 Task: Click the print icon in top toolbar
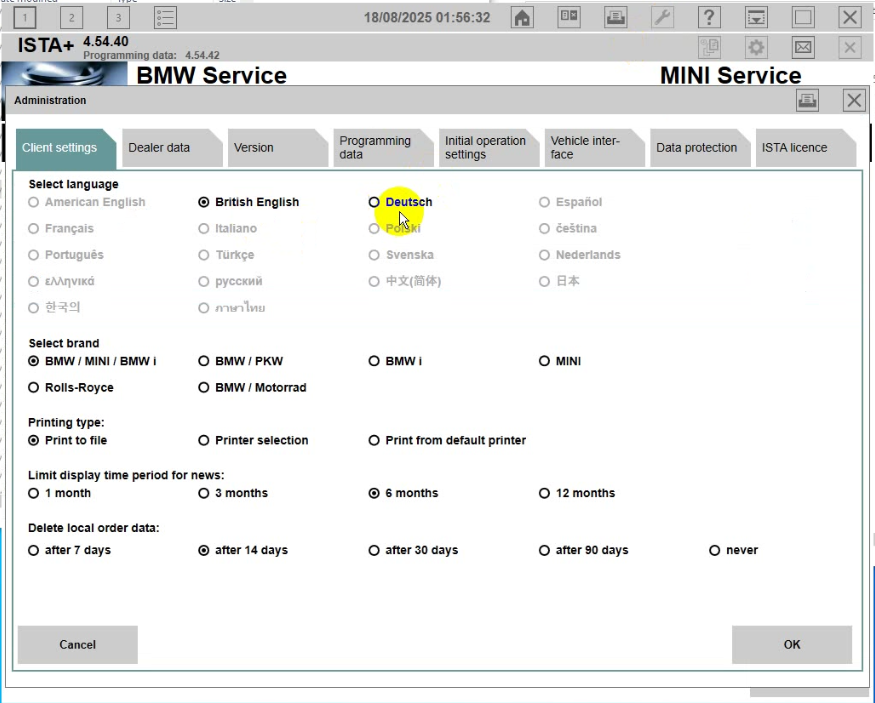(616, 18)
